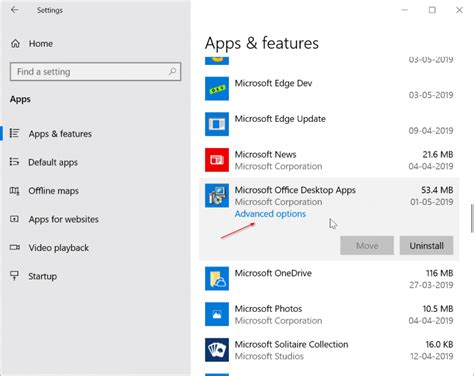Click the Microsoft Edge Update app icon
Viewport: 474px width, 376px height.
click(217, 124)
